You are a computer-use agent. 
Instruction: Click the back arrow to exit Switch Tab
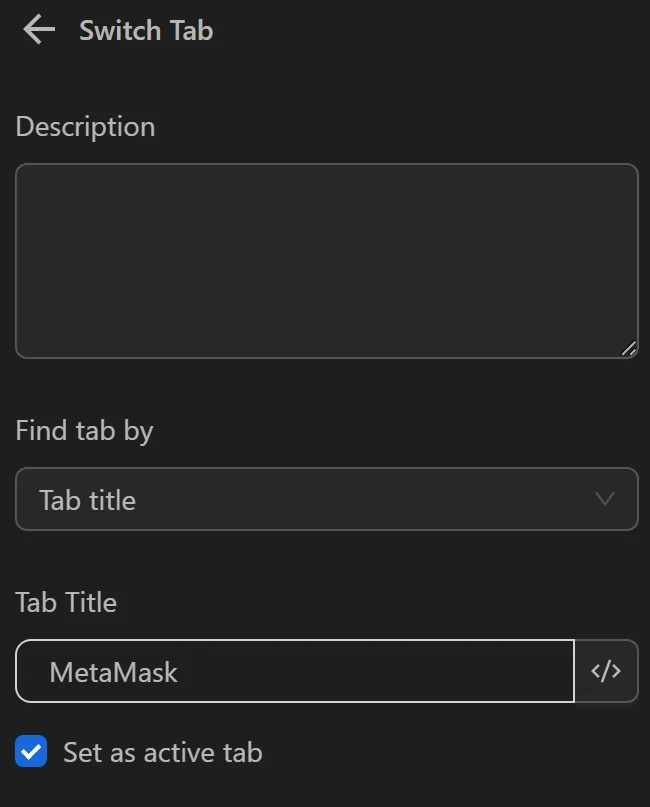pos(37,29)
